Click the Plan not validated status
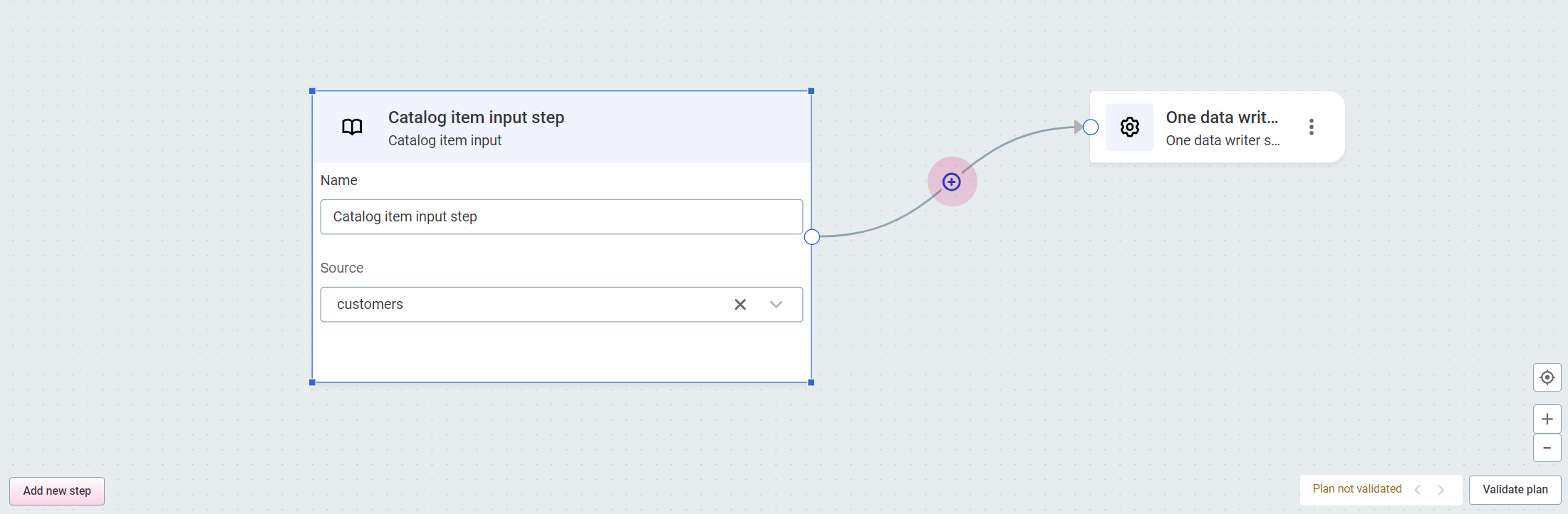The height and width of the screenshot is (514, 1568). [x=1356, y=489]
